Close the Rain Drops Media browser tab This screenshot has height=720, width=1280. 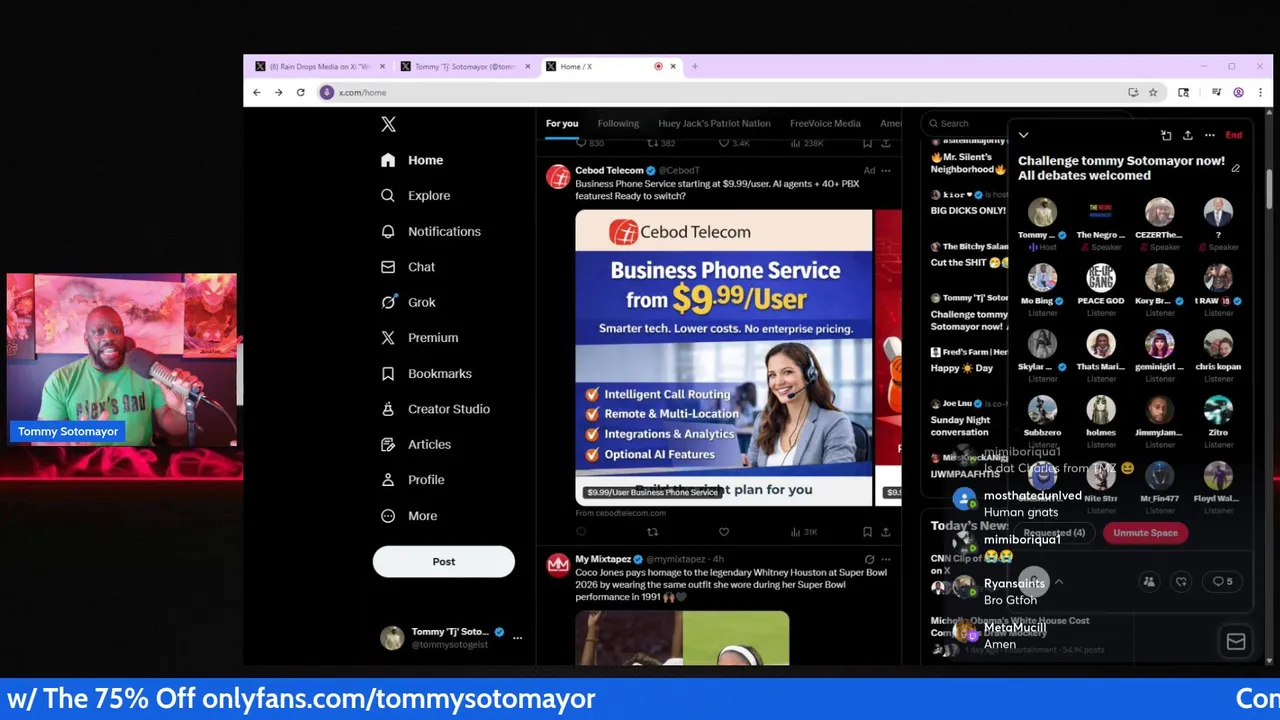pos(382,66)
